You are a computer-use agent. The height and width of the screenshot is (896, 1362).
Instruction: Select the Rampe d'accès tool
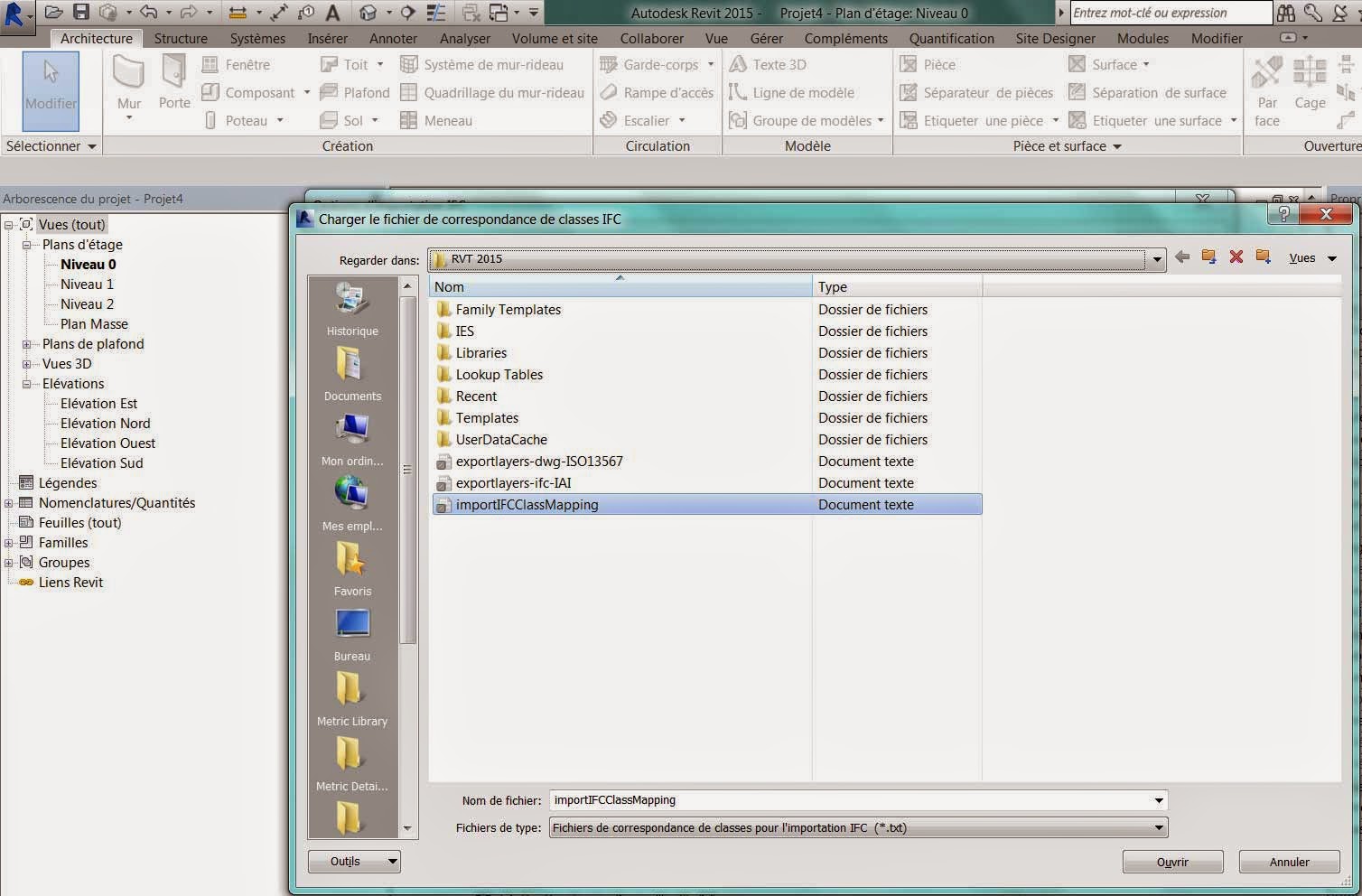click(x=657, y=93)
